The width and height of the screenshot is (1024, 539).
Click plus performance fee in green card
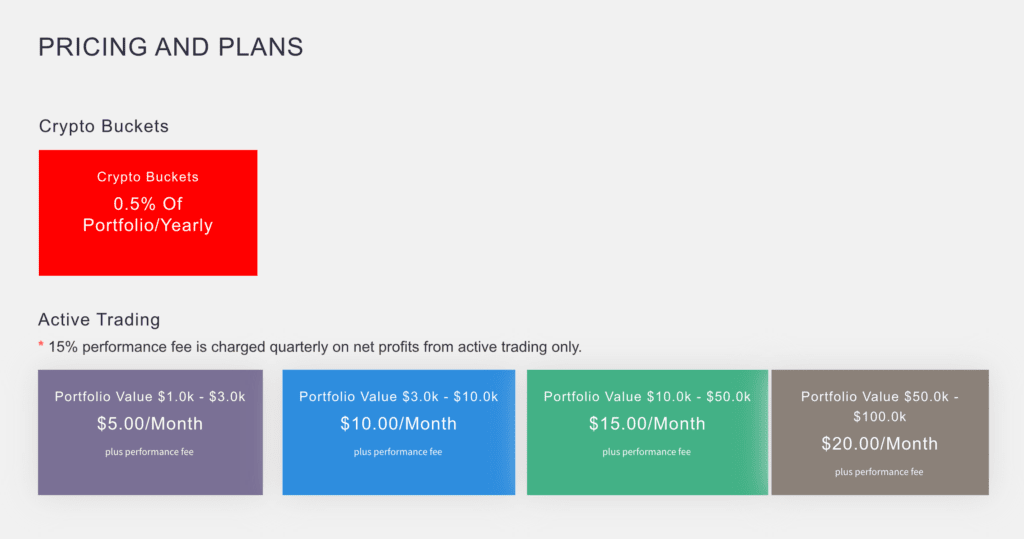pyautogui.click(x=647, y=452)
